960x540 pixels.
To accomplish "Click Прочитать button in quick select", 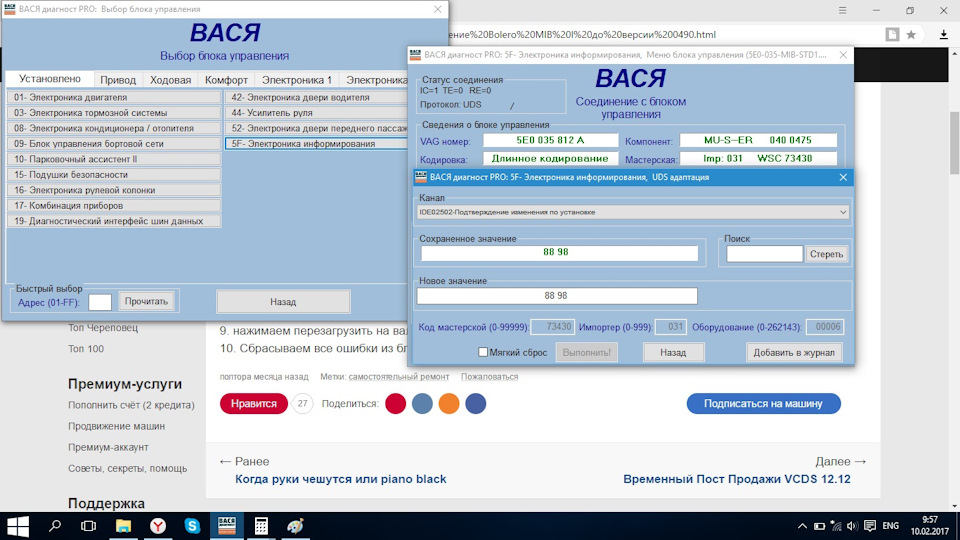I will point(146,301).
